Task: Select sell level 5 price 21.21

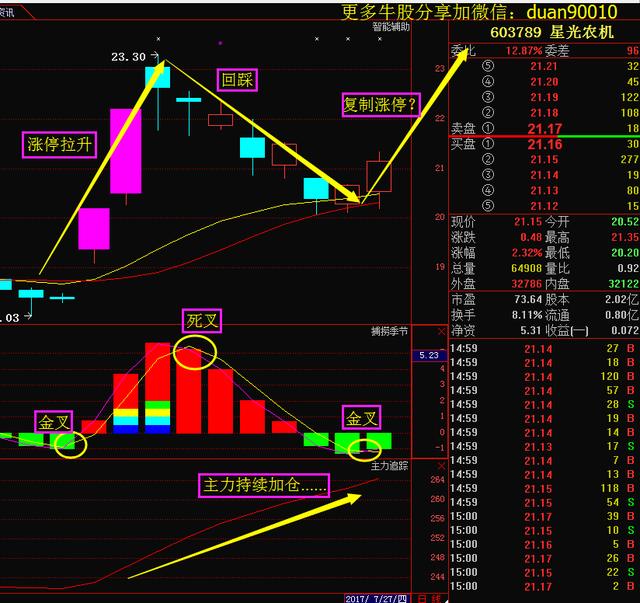Action: 544,66
